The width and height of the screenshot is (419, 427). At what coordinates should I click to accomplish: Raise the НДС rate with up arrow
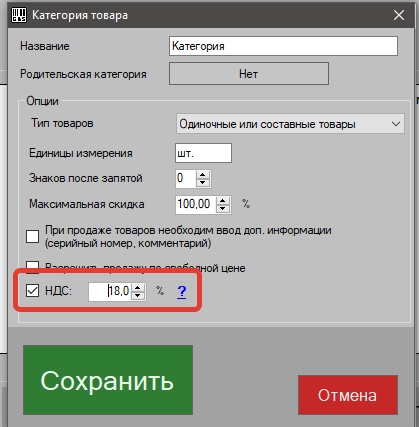tap(138, 288)
